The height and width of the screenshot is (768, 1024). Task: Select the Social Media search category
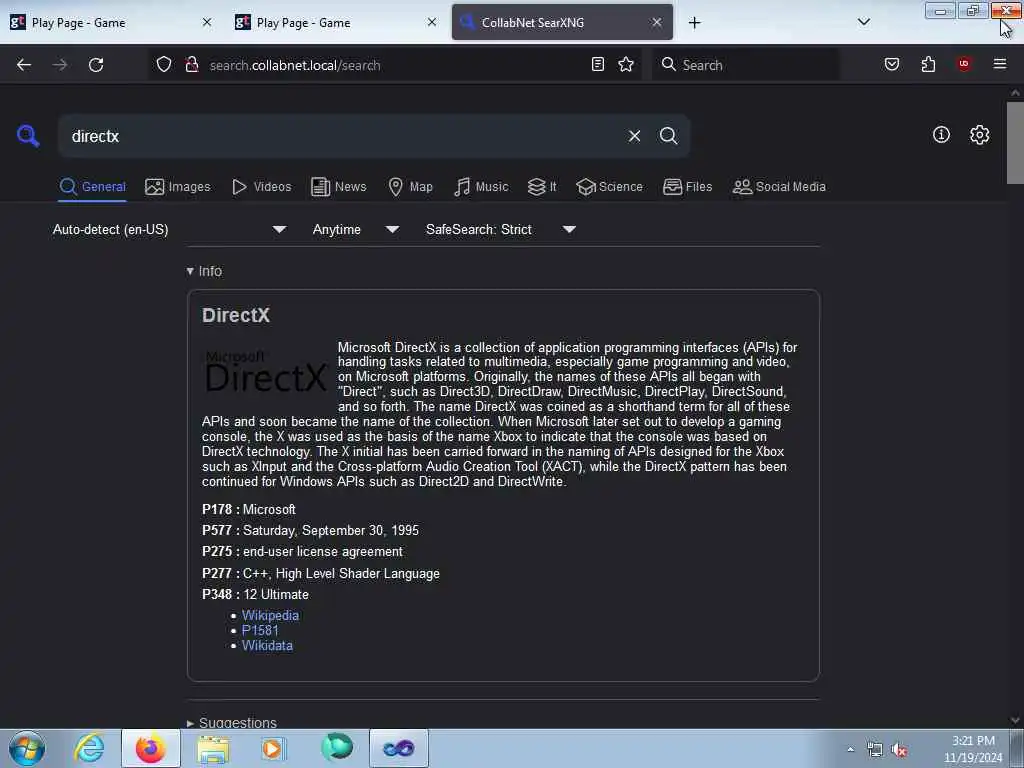point(779,187)
